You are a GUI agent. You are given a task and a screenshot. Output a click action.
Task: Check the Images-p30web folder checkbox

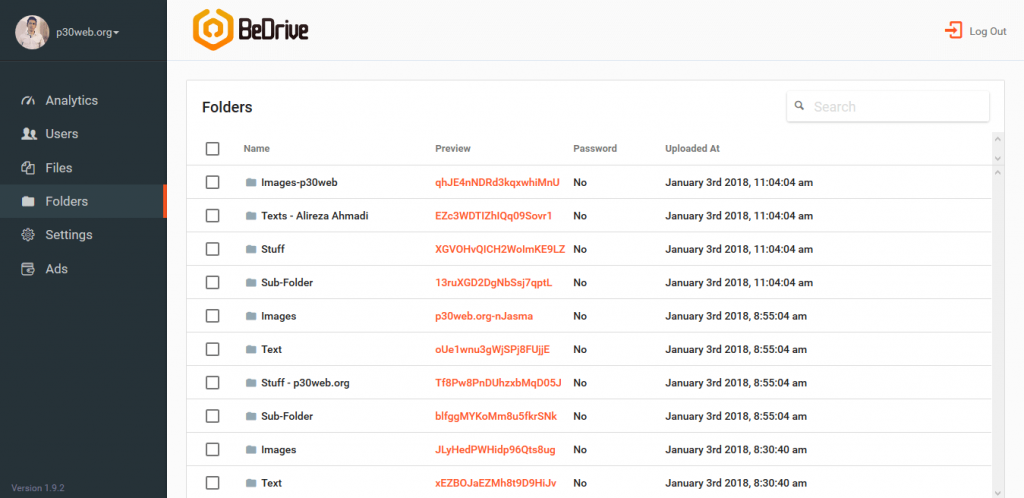212,183
